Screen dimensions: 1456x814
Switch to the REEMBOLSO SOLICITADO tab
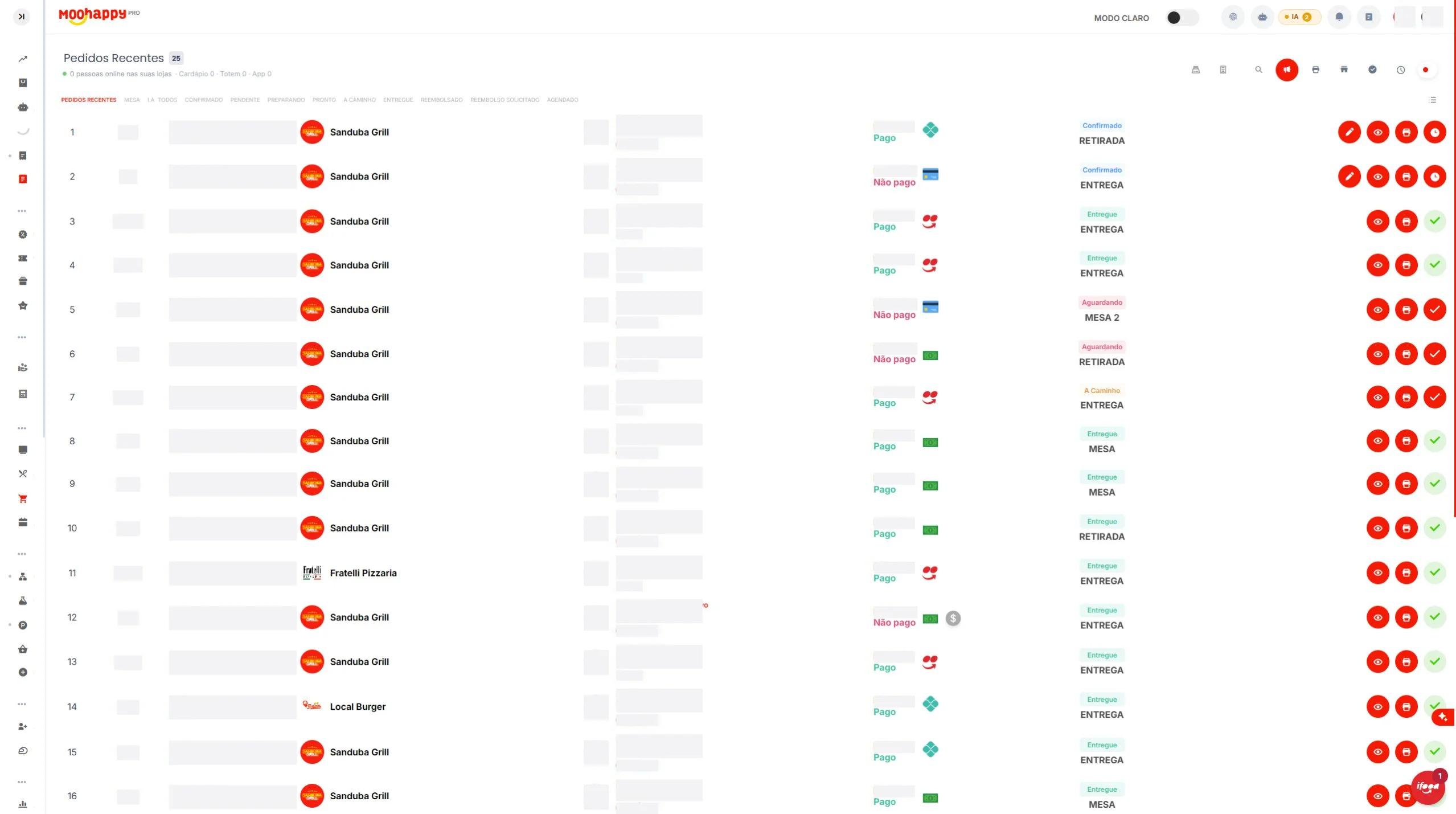point(505,100)
